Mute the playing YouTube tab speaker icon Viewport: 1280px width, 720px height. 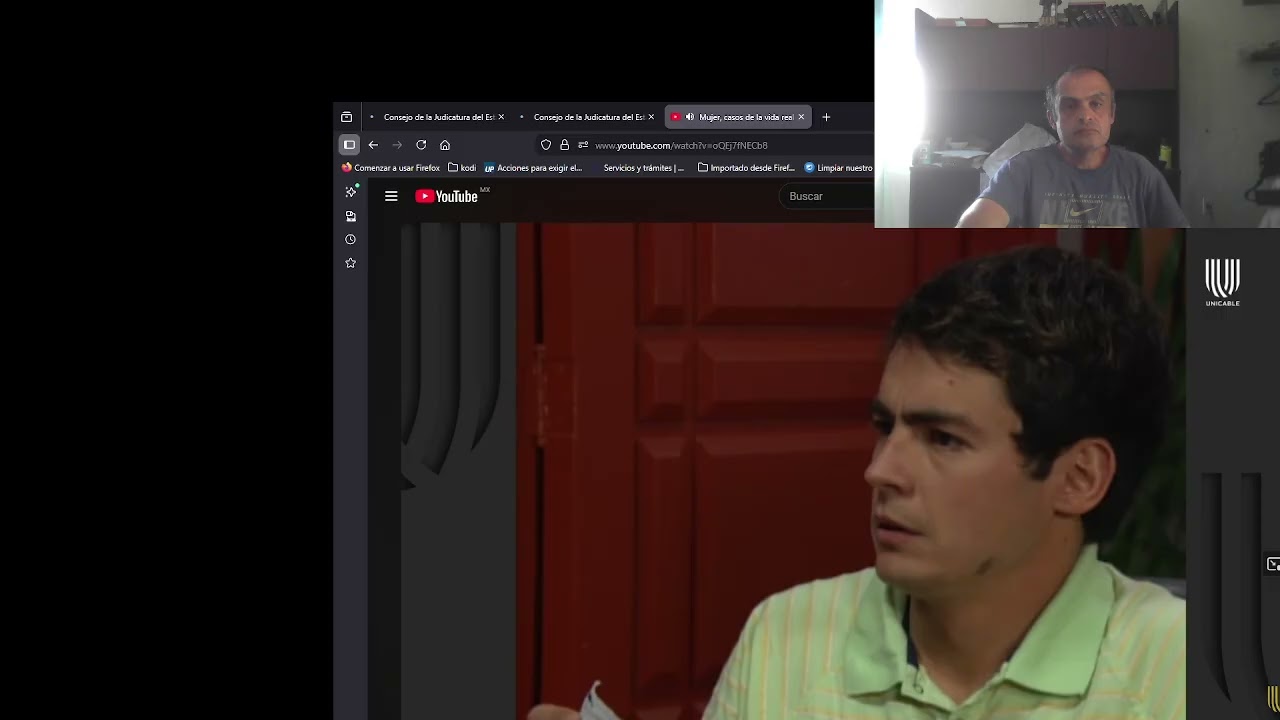pos(690,117)
